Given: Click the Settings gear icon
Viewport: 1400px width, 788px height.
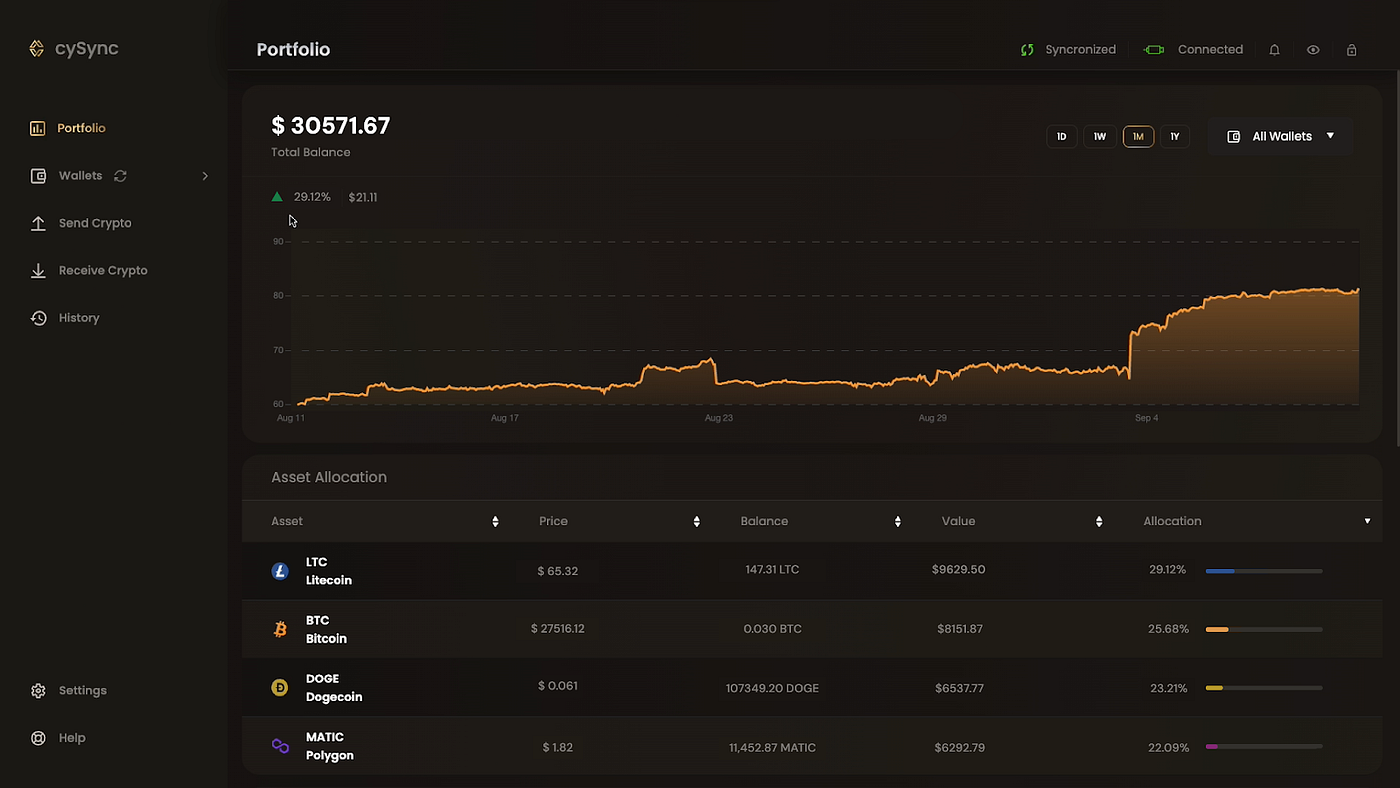Looking at the screenshot, I should coord(38,691).
